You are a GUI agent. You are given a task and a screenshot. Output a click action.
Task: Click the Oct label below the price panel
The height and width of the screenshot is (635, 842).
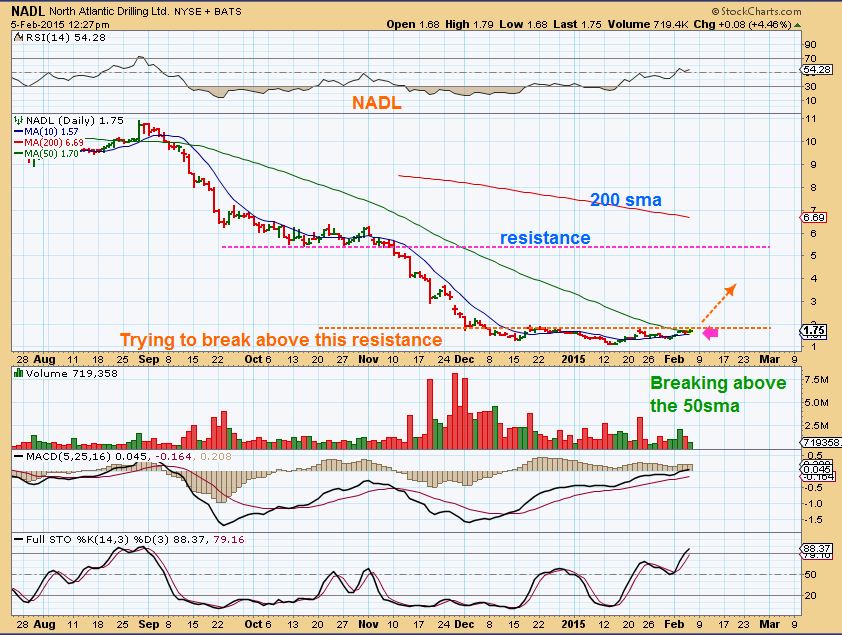point(253,359)
